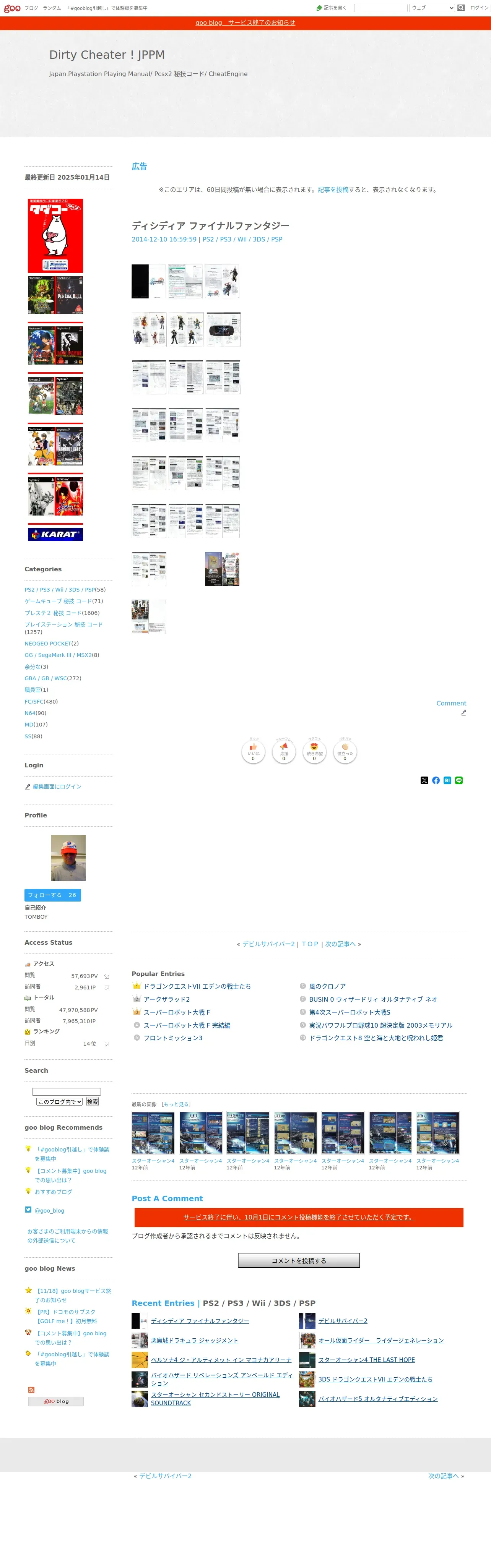Click the crown icon beside スーパーロボット大戦 F

[x=137, y=1012]
